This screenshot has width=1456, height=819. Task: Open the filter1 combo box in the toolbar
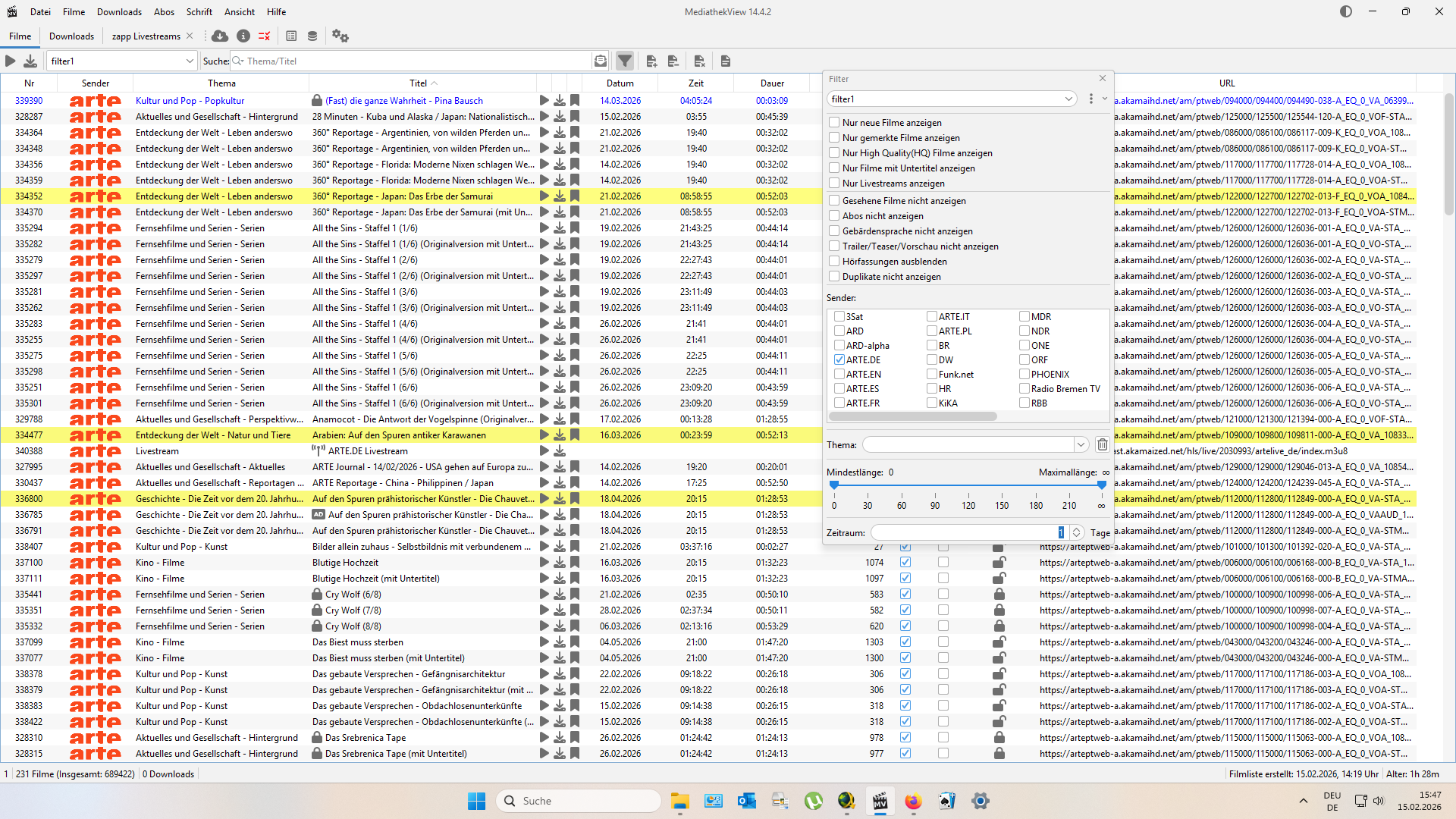(x=190, y=61)
